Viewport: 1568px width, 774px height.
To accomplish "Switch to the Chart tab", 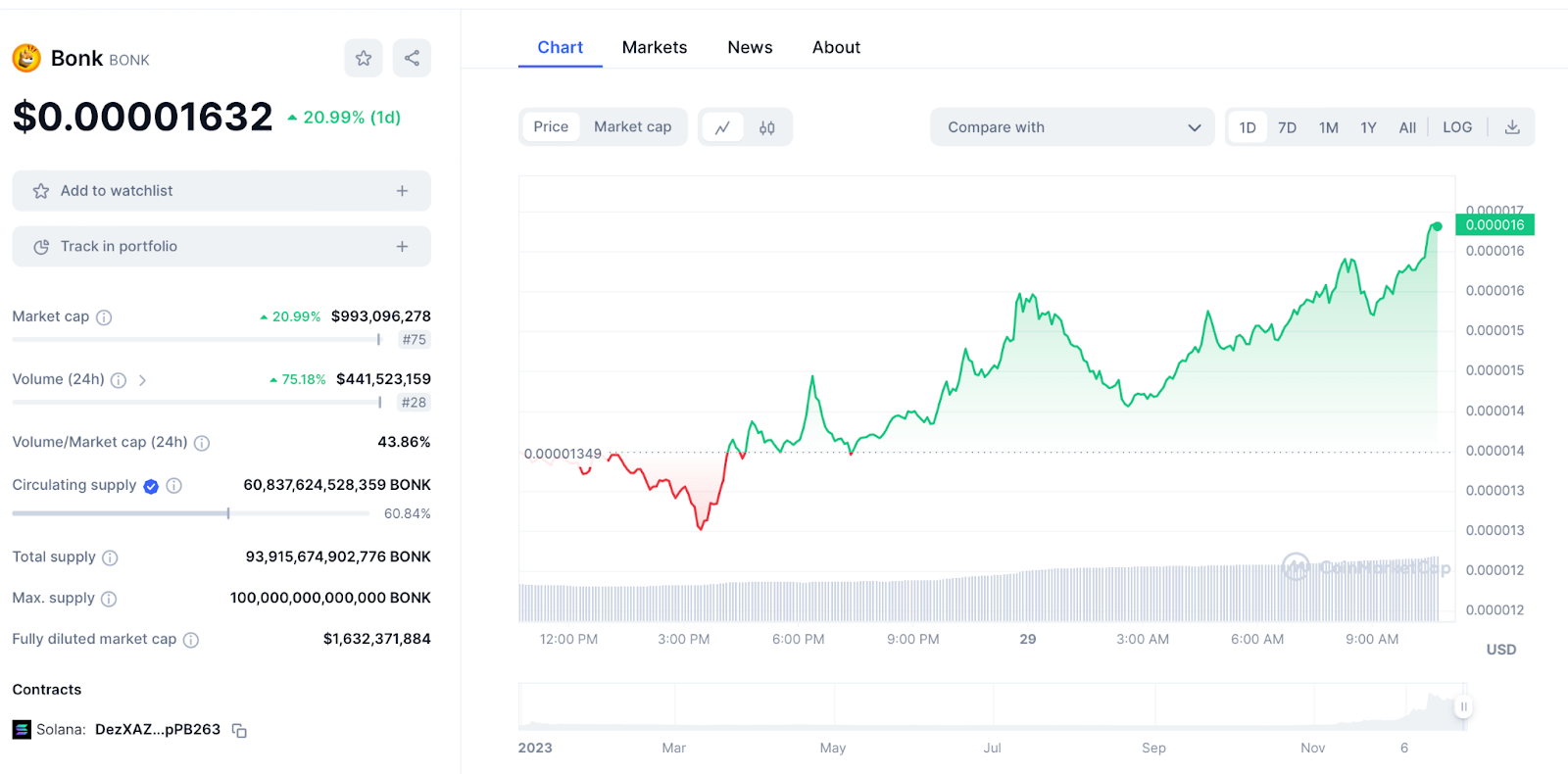I will tap(560, 47).
